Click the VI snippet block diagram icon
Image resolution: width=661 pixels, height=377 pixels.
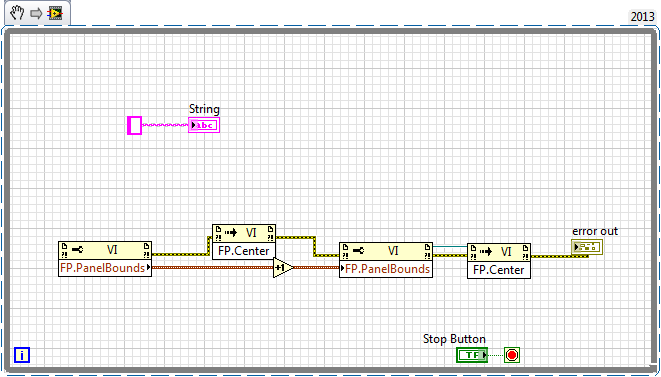point(55,13)
